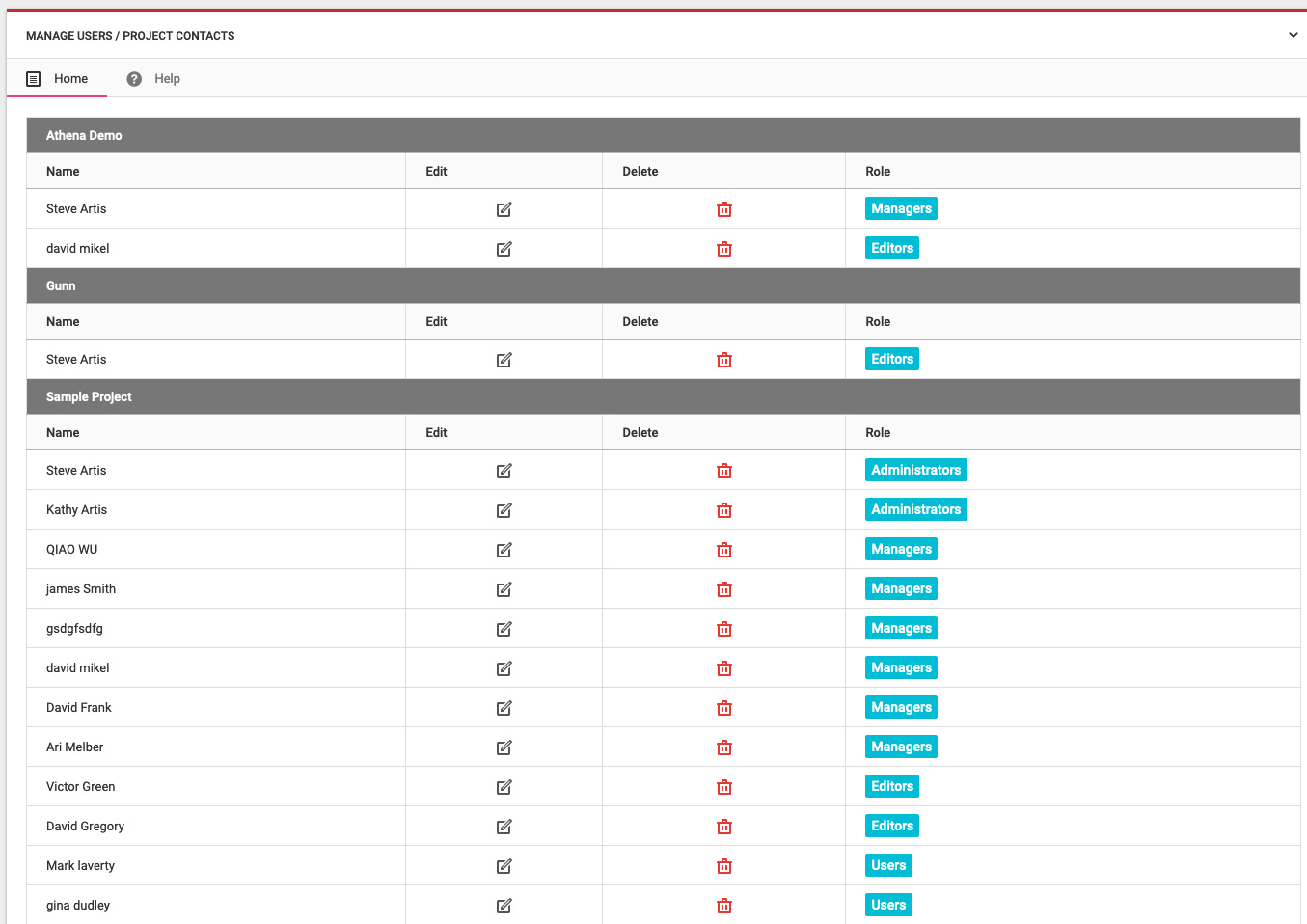Switch to the Help tab
This screenshot has height=924, width=1307.
[154, 79]
